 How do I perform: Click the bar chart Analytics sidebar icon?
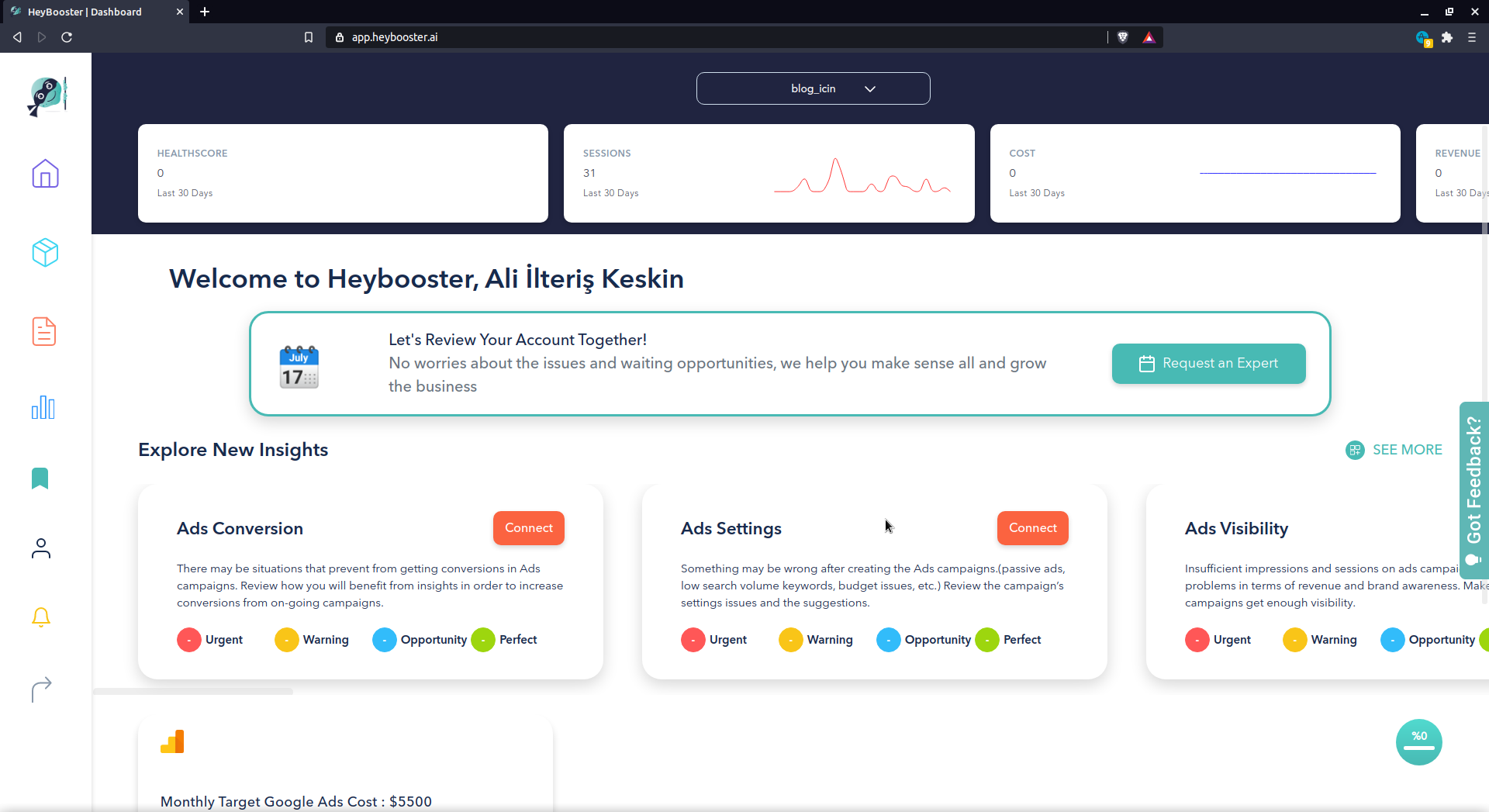43,407
